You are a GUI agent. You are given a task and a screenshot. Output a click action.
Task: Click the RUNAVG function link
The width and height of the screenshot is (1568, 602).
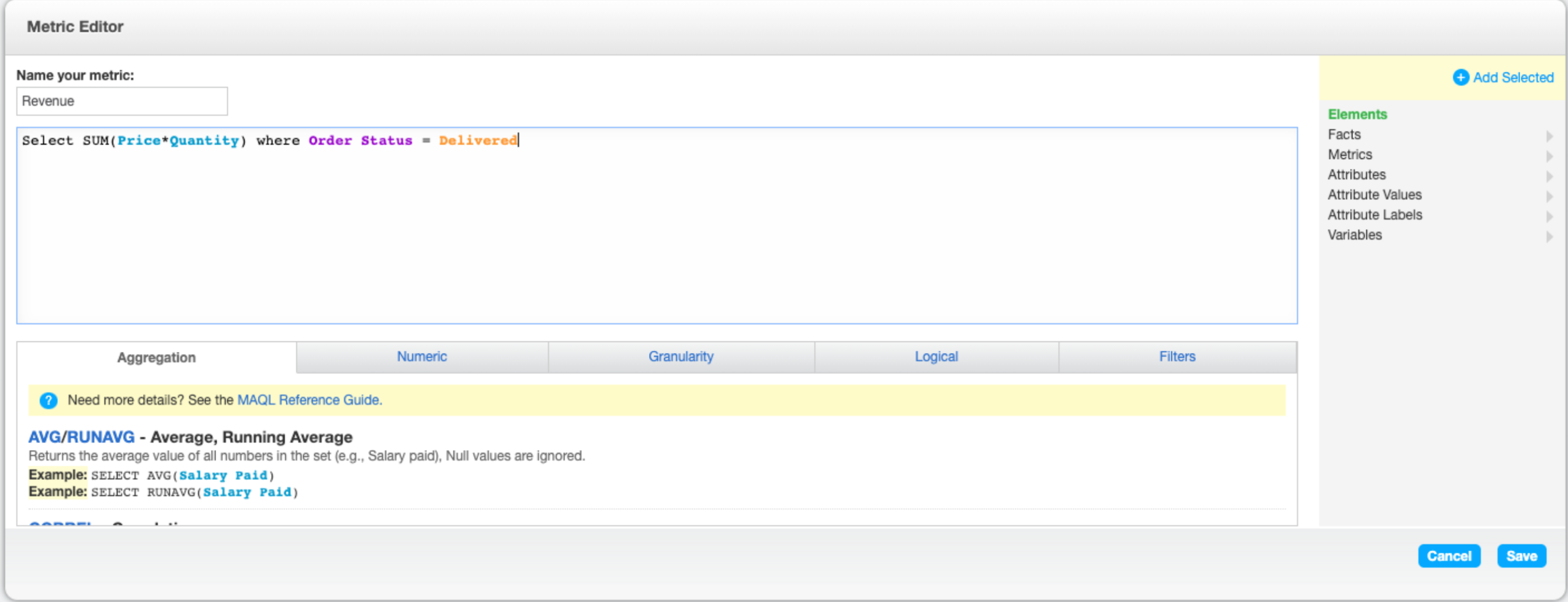pyautogui.click(x=99, y=437)
